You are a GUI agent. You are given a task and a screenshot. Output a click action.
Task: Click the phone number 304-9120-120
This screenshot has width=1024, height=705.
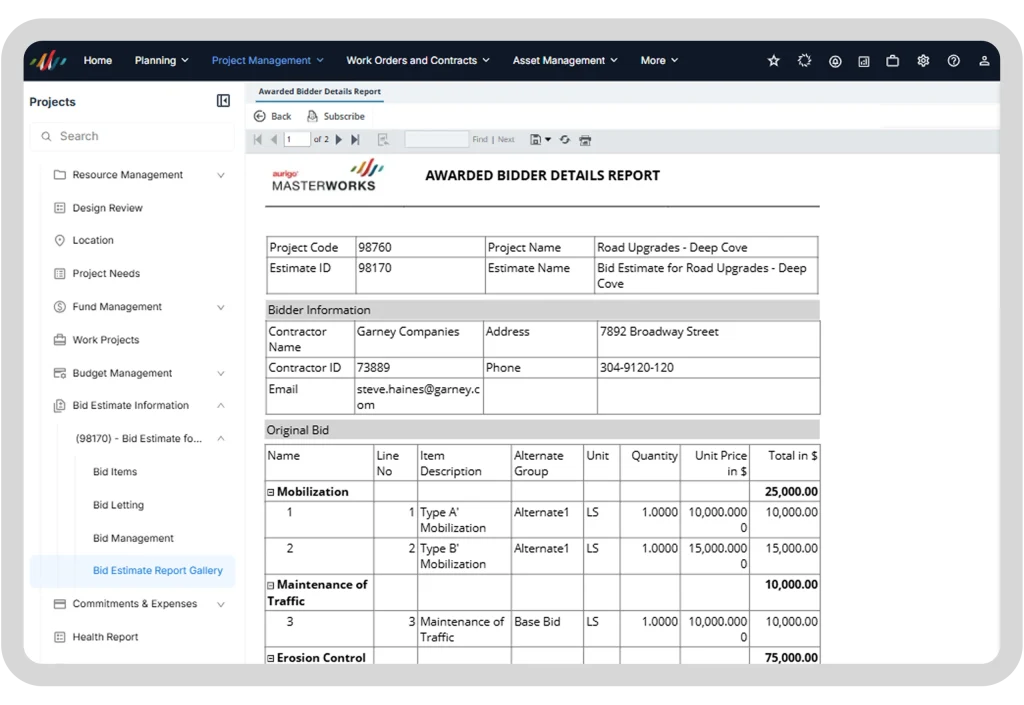(637, 368)
